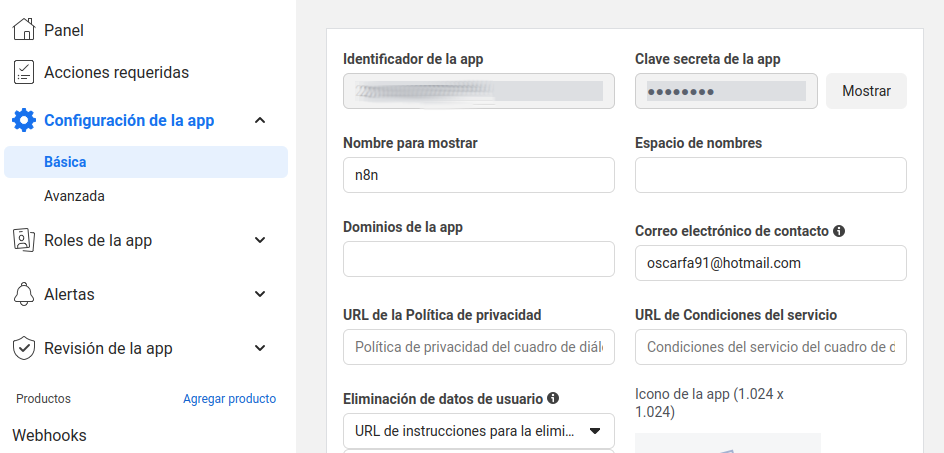Click the URL de la Política de privacidad label
The image size is (944, 453).
[x=442, y=315]
